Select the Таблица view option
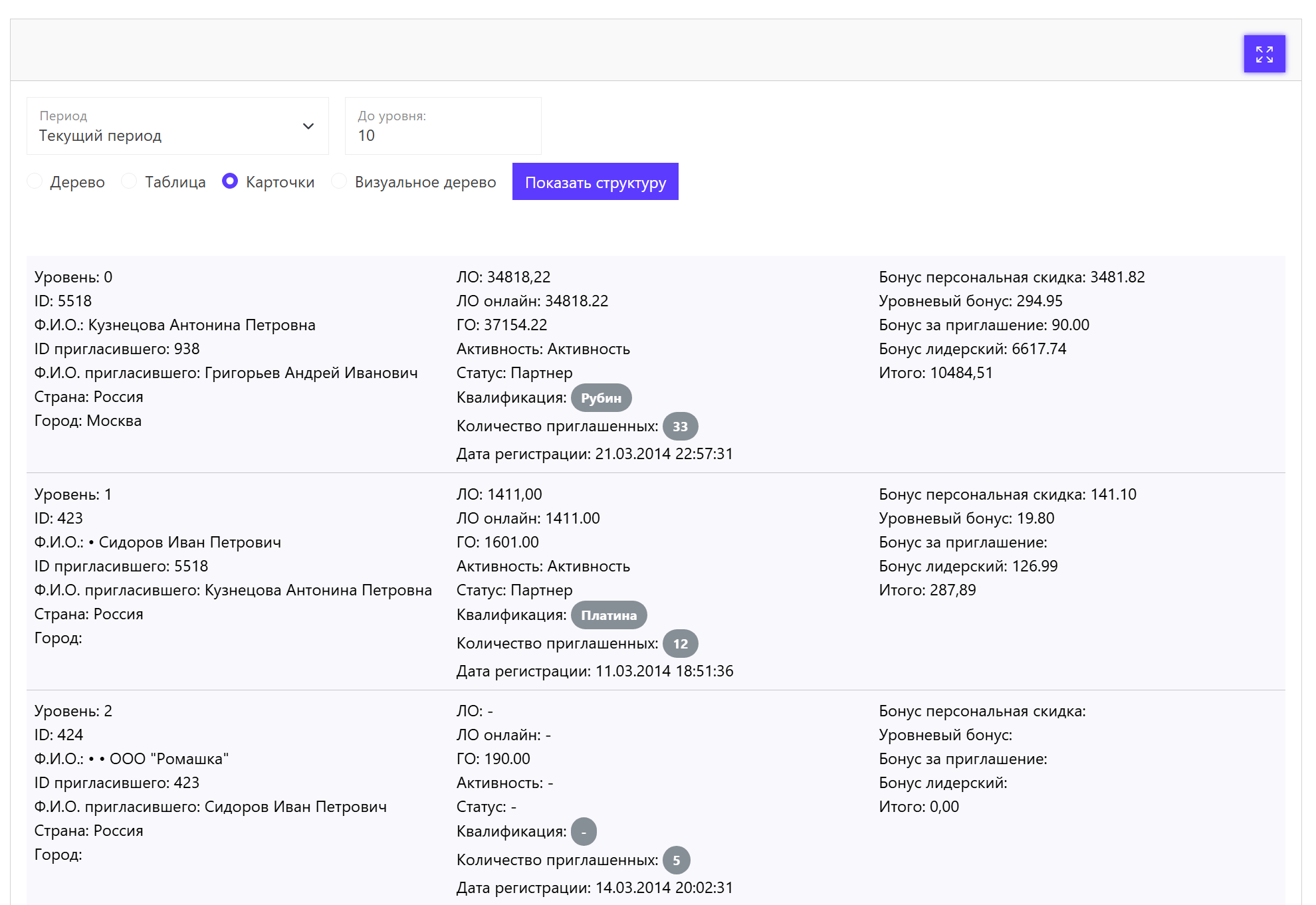 (x=130, y=181)
